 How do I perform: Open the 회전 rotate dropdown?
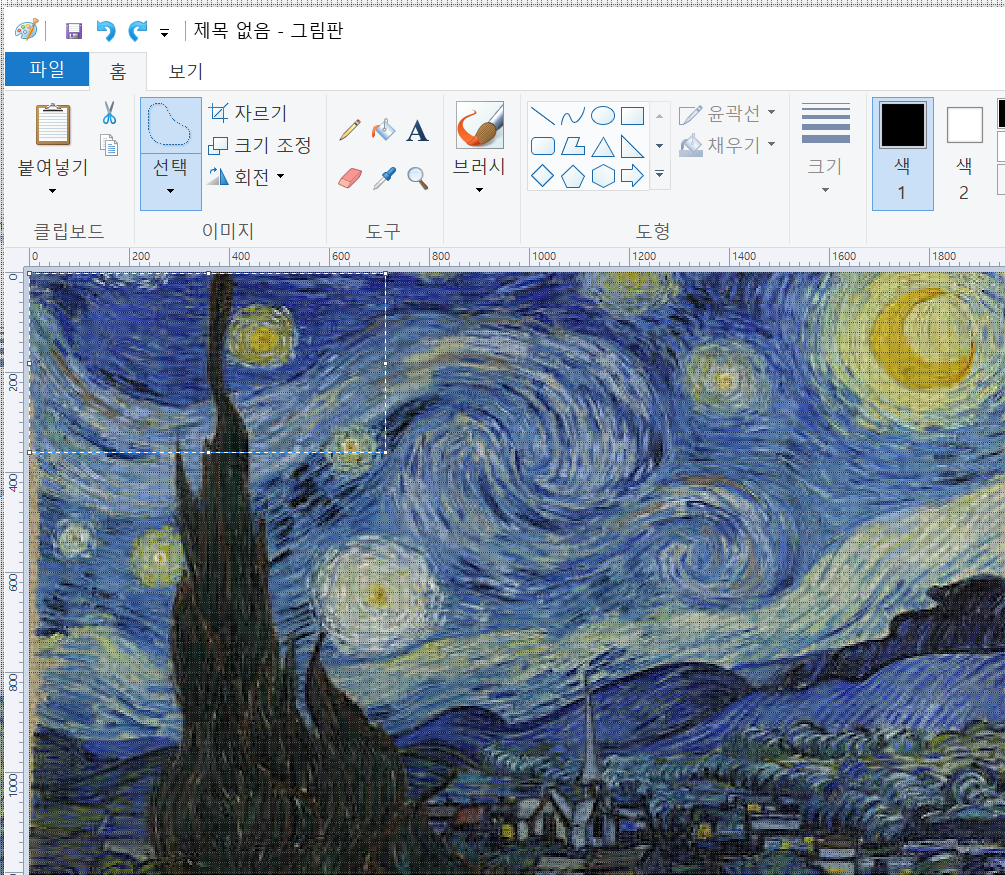[x=246, y=176]
